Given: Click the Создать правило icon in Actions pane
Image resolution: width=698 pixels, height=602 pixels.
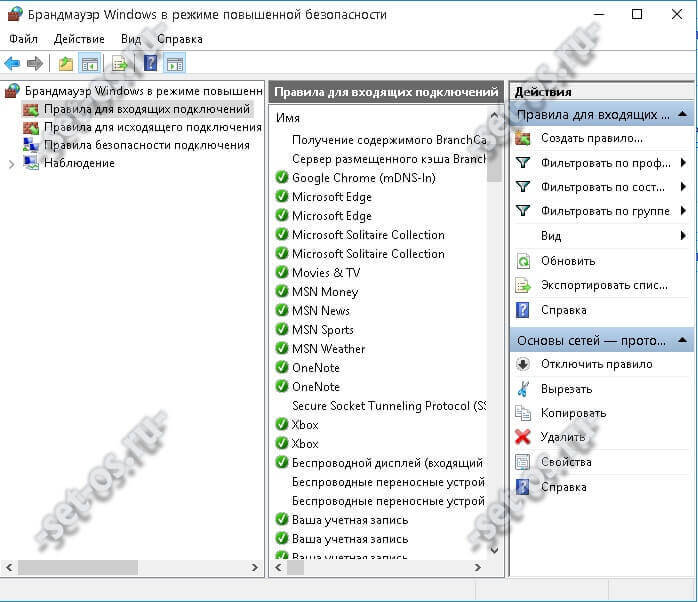Looking at the screenshot, I should (x=523, y=138).
